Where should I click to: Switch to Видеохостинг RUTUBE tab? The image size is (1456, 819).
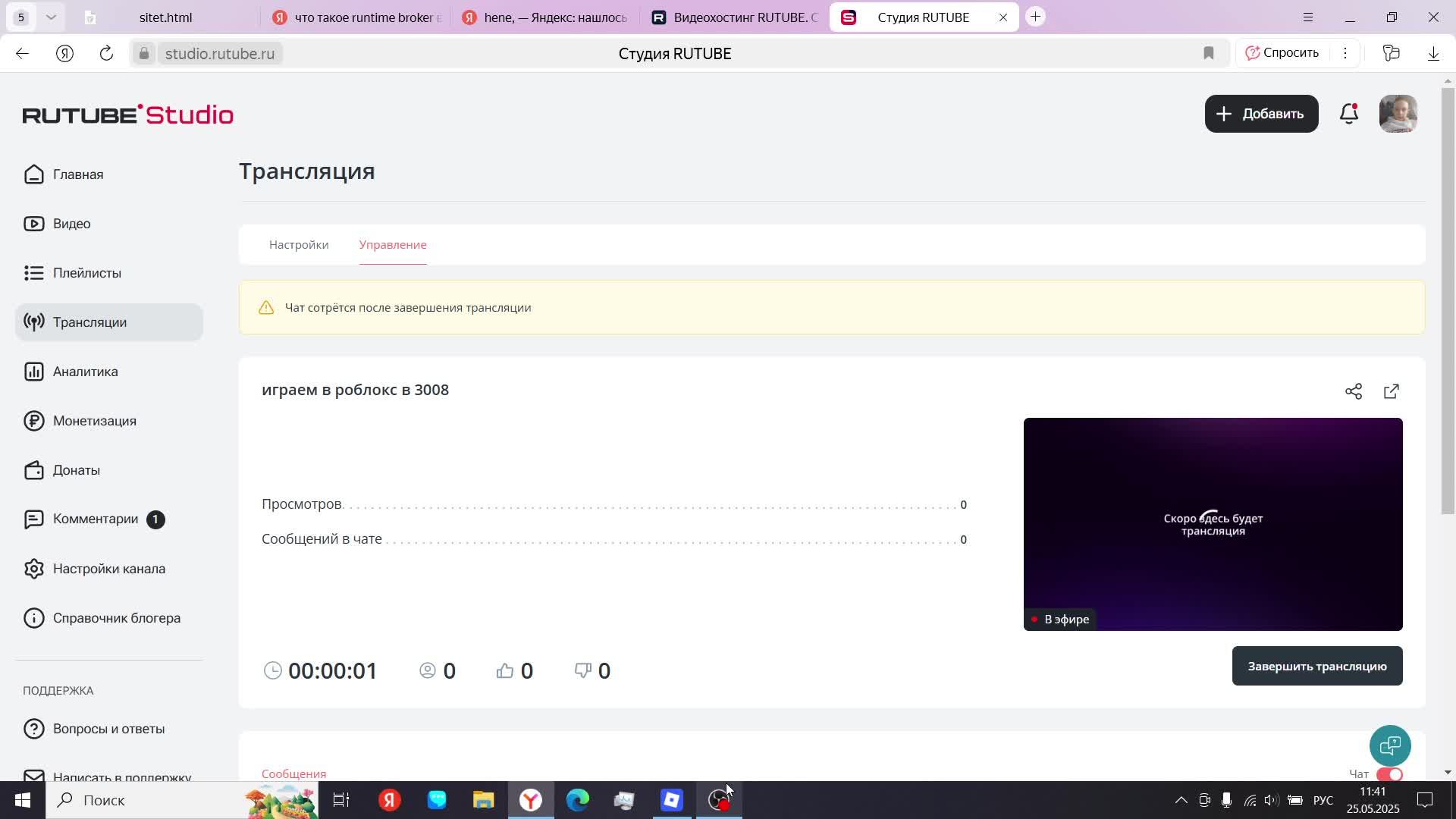point(736,17)
